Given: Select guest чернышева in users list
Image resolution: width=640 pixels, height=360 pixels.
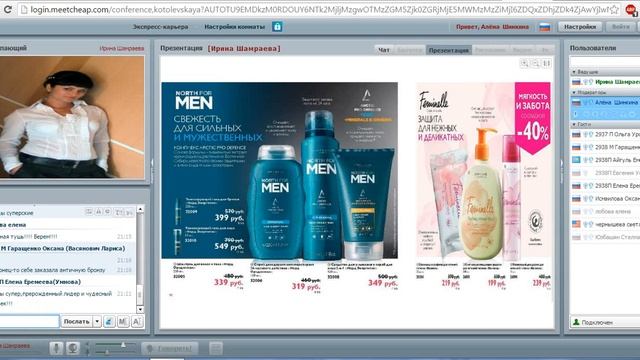Looking at the screenshot, I should tap(605, 224).
